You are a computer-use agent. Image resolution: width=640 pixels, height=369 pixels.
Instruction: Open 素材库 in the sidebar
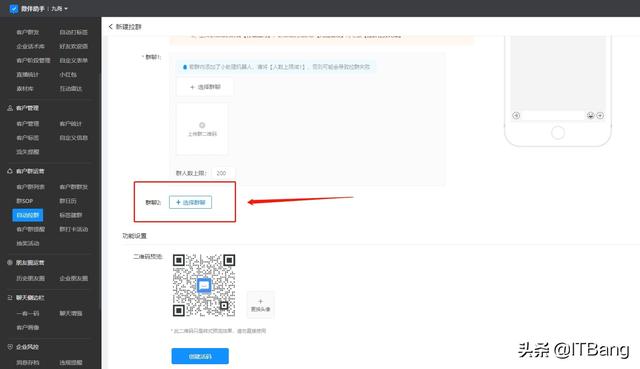coord(24,89)
